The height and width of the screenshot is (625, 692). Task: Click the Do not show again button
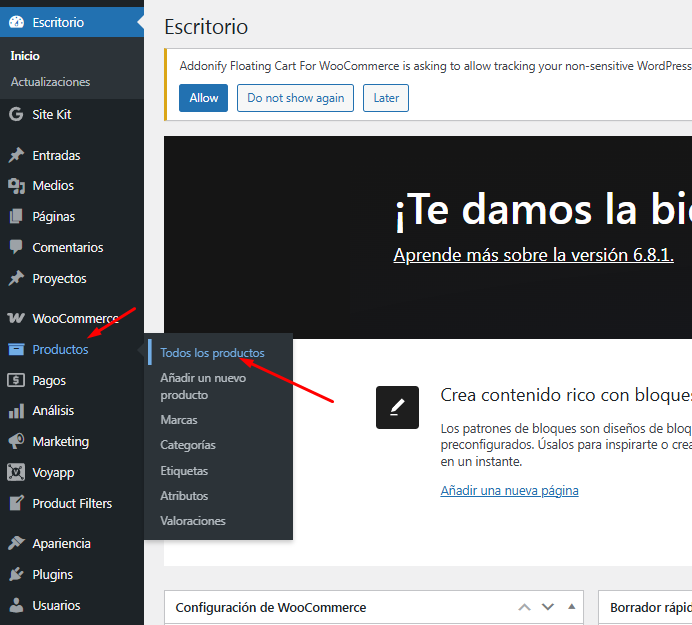[295, 98]
